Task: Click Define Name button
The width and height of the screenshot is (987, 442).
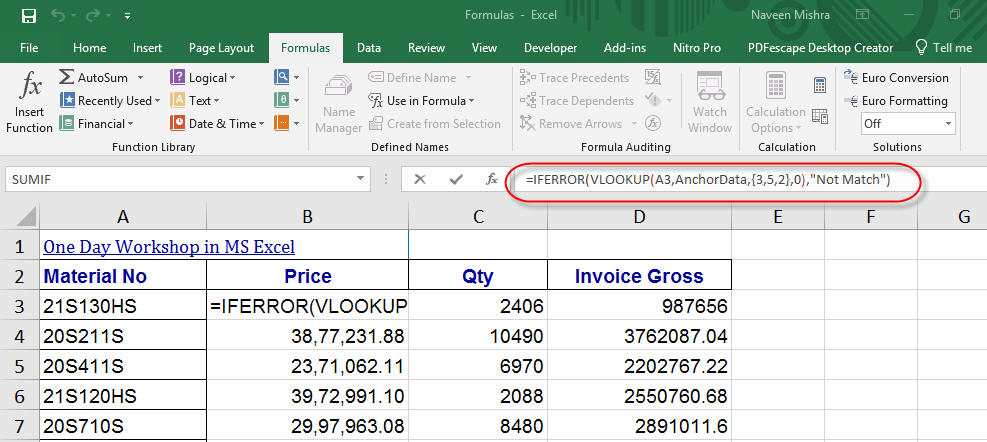Action: (412, 78)
